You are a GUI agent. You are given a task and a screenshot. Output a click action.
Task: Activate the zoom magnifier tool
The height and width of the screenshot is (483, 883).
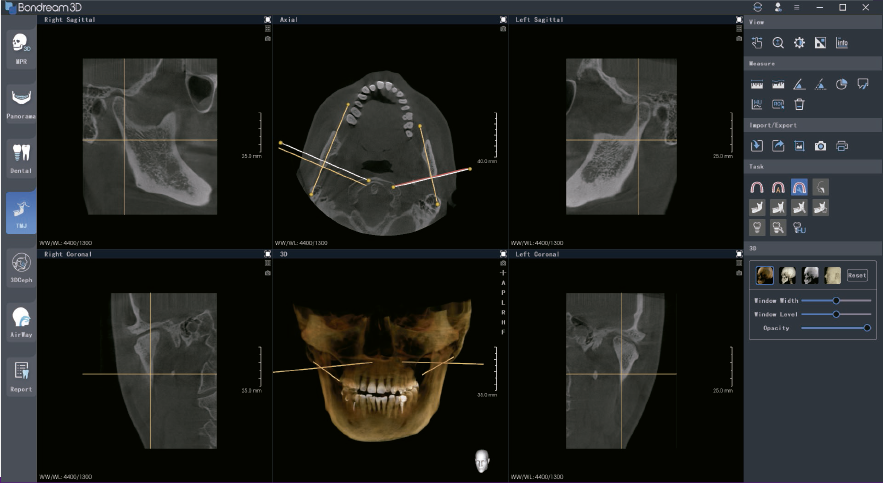click(778, 42)
